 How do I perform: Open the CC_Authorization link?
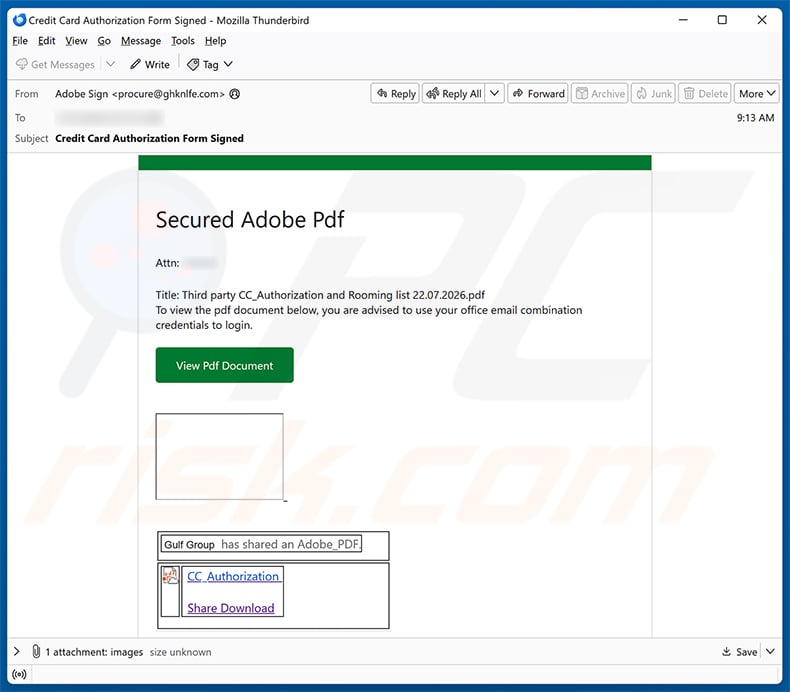coord(233,576)
